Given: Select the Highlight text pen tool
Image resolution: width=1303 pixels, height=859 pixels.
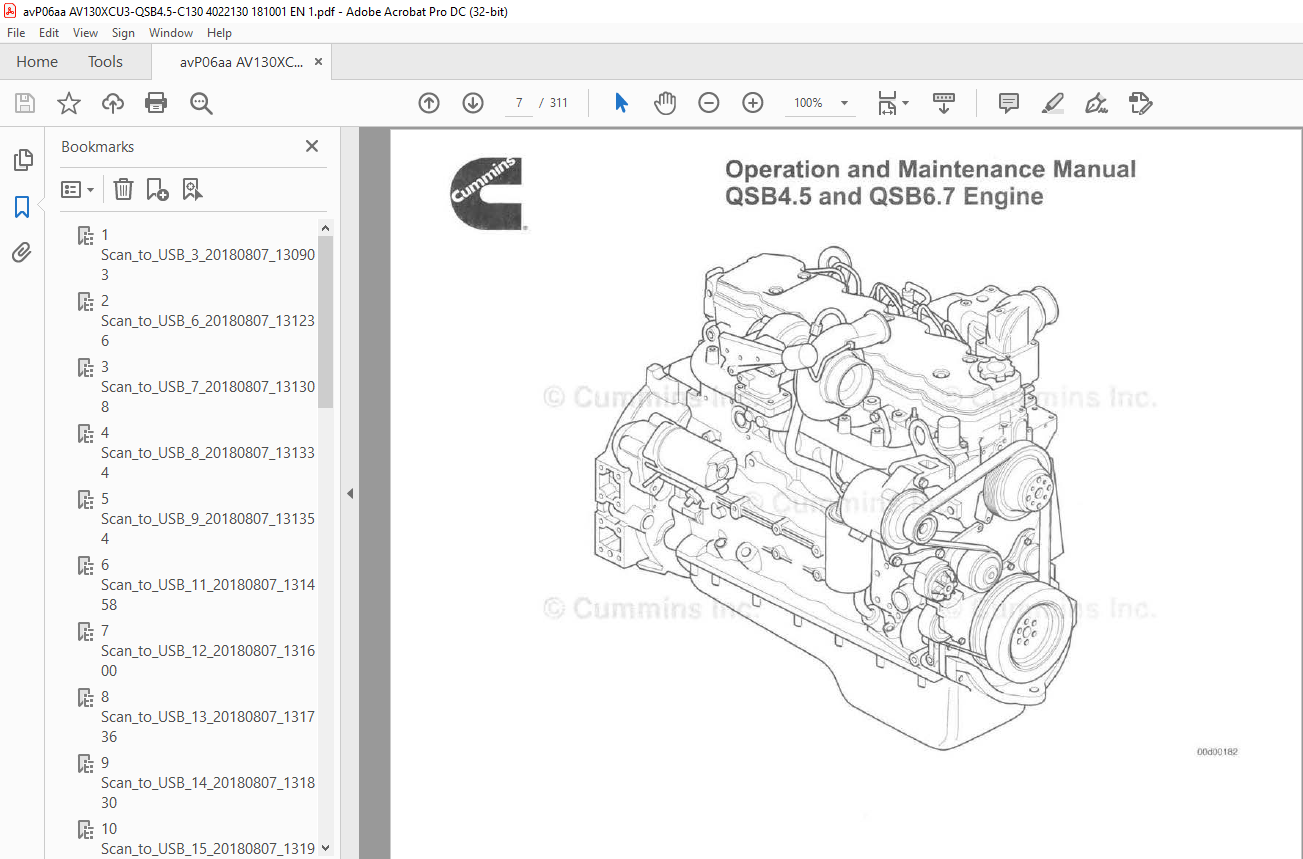Looking at the screenshot, I should [x=1052, y=103].
